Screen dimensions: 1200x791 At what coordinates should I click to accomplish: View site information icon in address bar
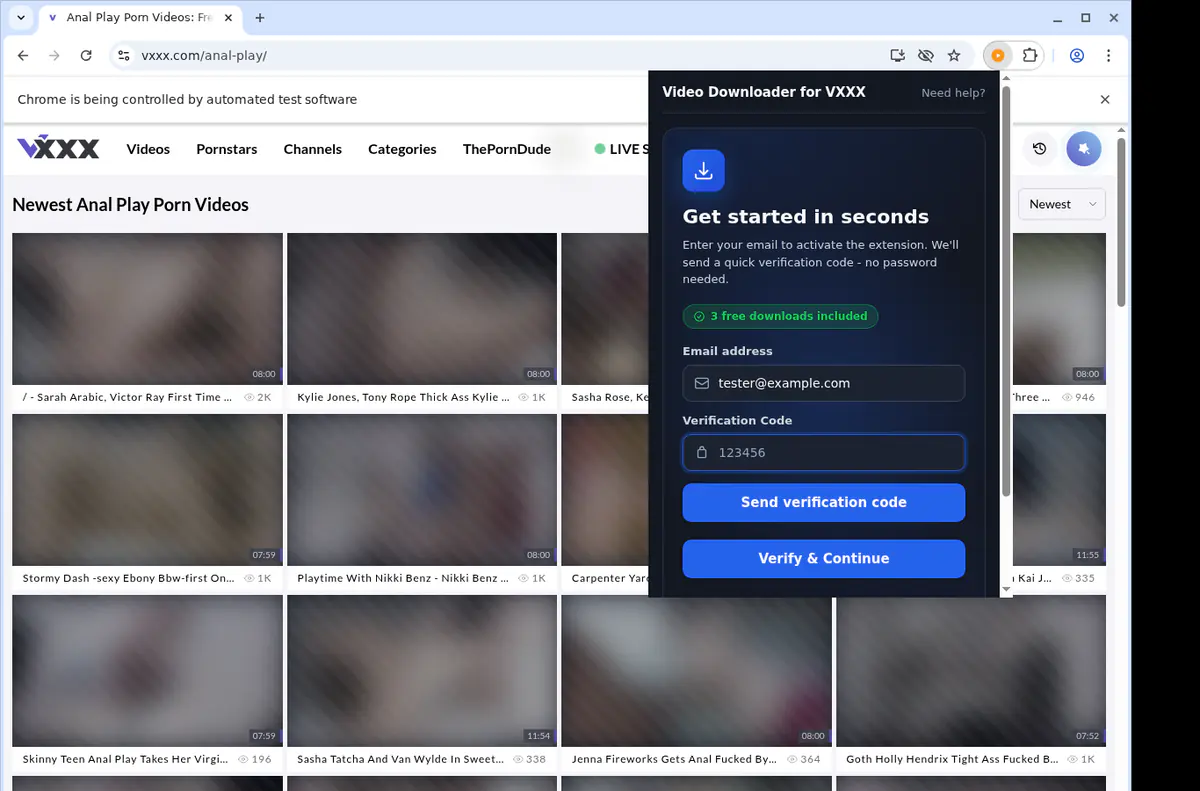(x=123, y=56)
